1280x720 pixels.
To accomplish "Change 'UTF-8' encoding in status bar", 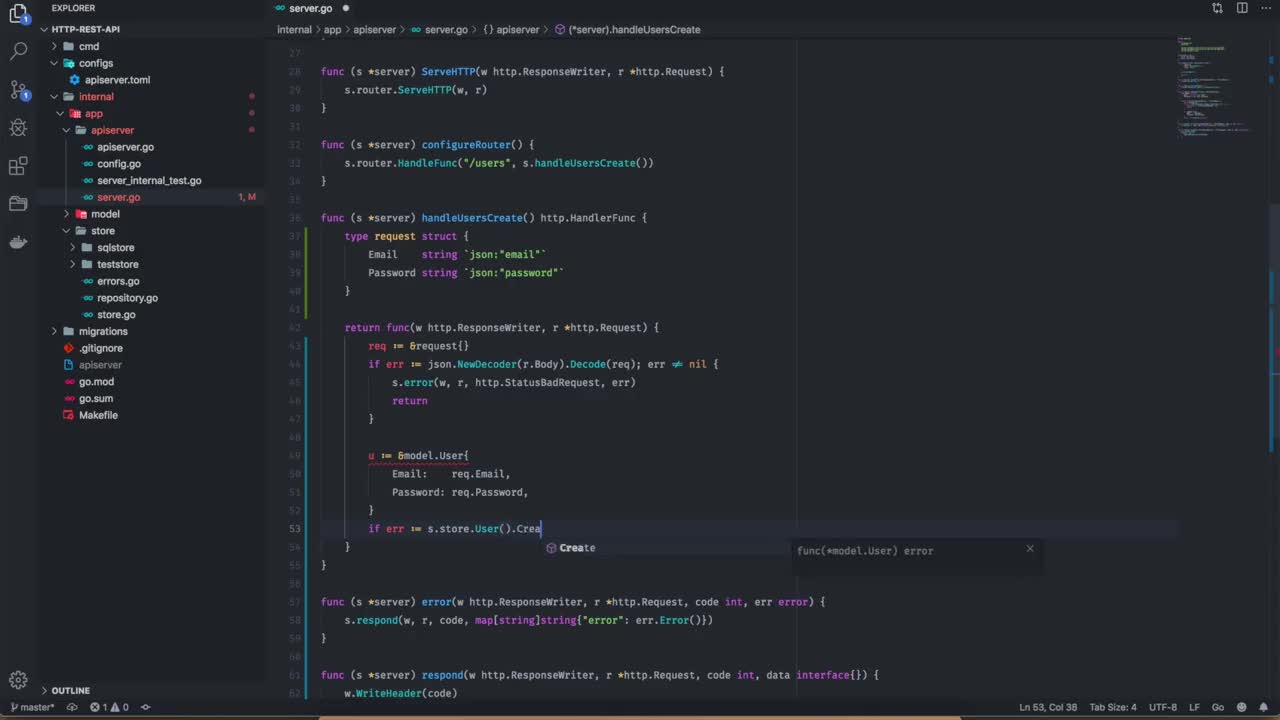I will 1163,707.
